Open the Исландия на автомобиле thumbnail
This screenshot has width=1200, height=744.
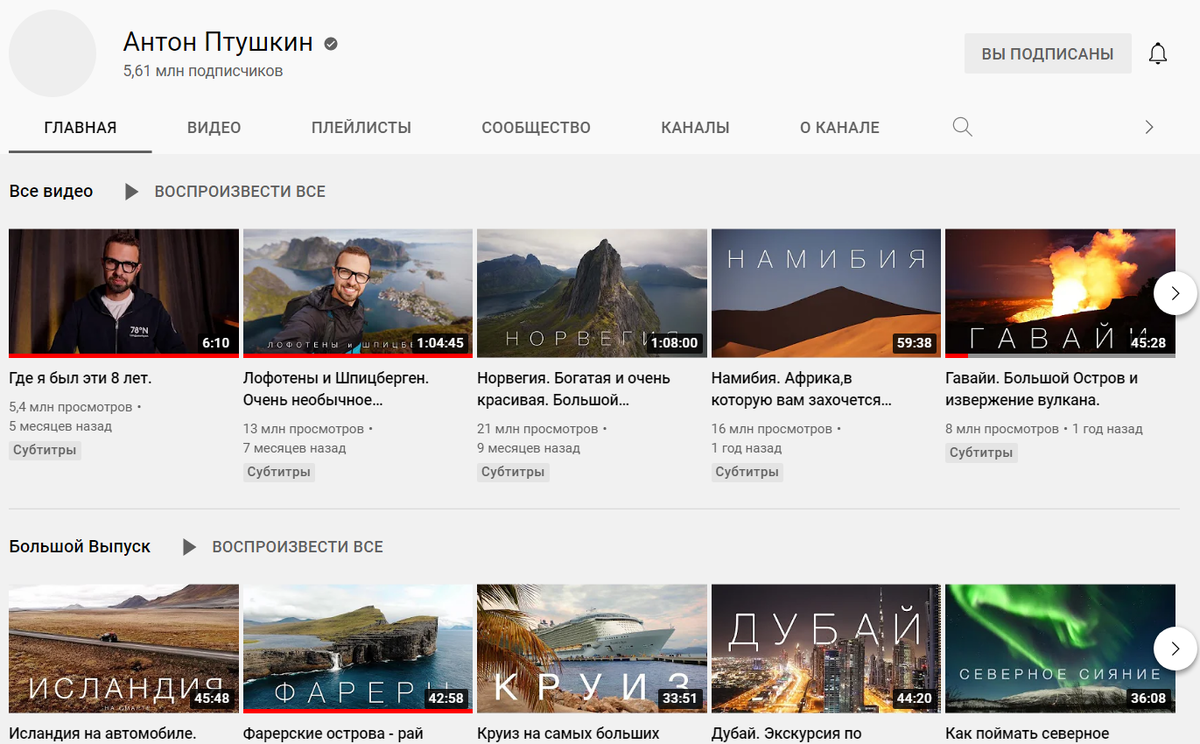[123, 648]
